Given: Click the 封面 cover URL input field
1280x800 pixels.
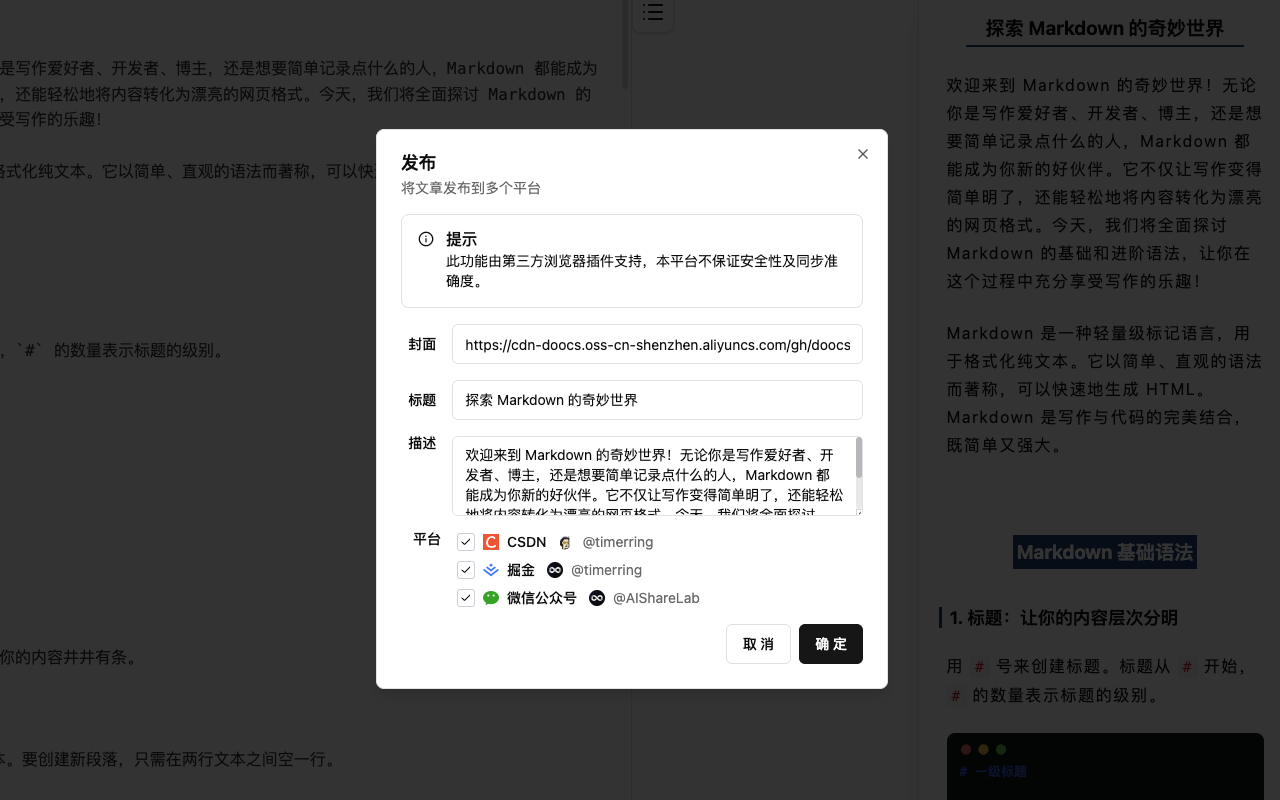Looking at the screenshot, I should [657, 344].
